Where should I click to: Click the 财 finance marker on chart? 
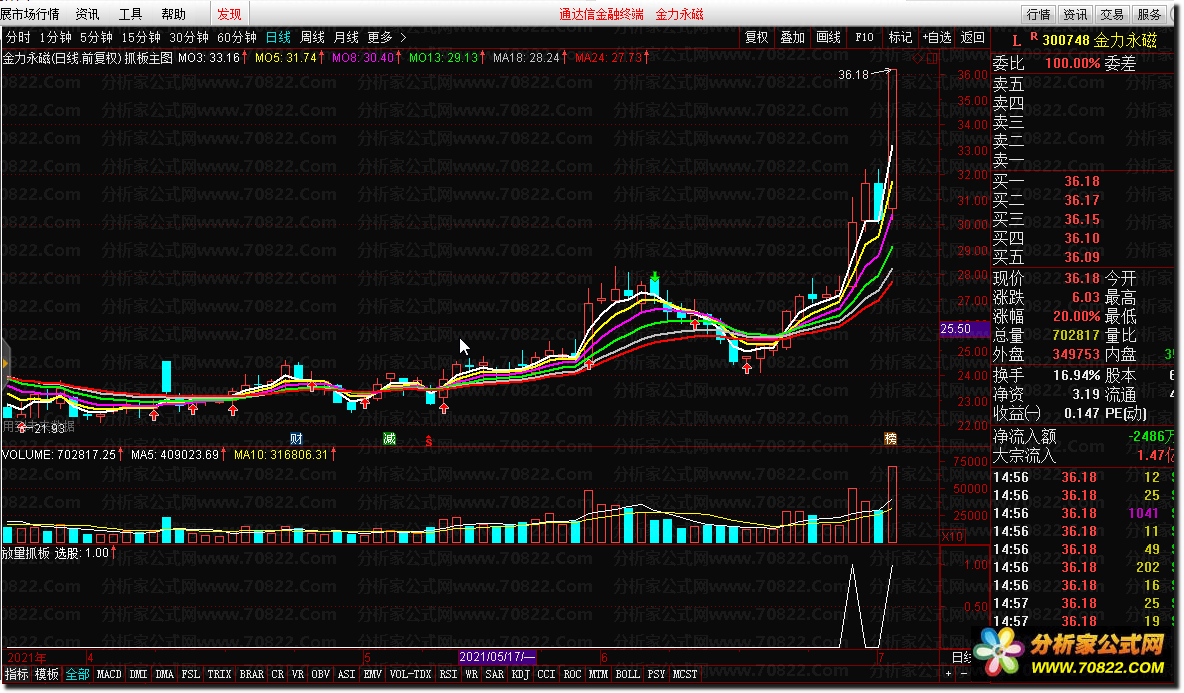pyautogui.click(x=296, y=439)
